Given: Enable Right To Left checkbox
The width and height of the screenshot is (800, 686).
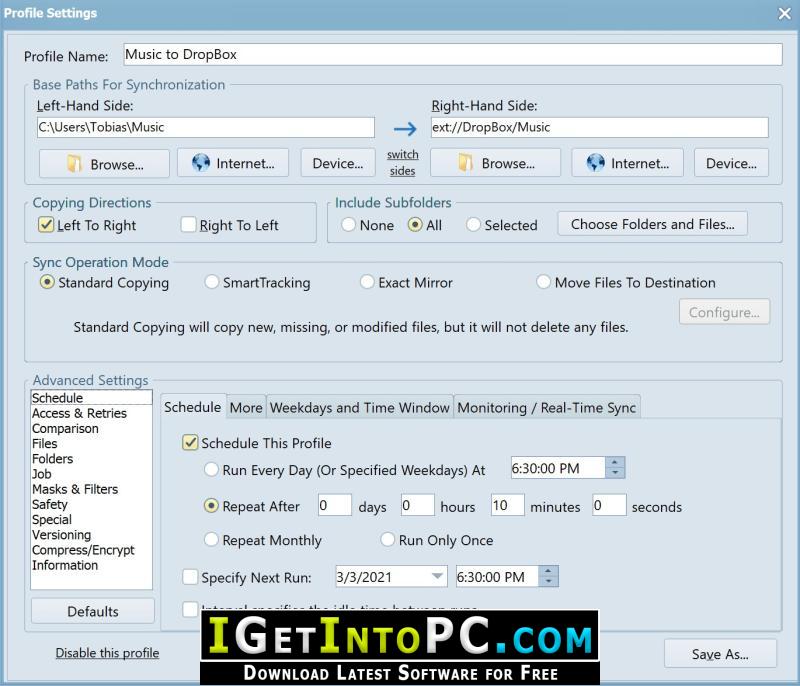Looking at the screenshot, I should click(x=188, y=224).
